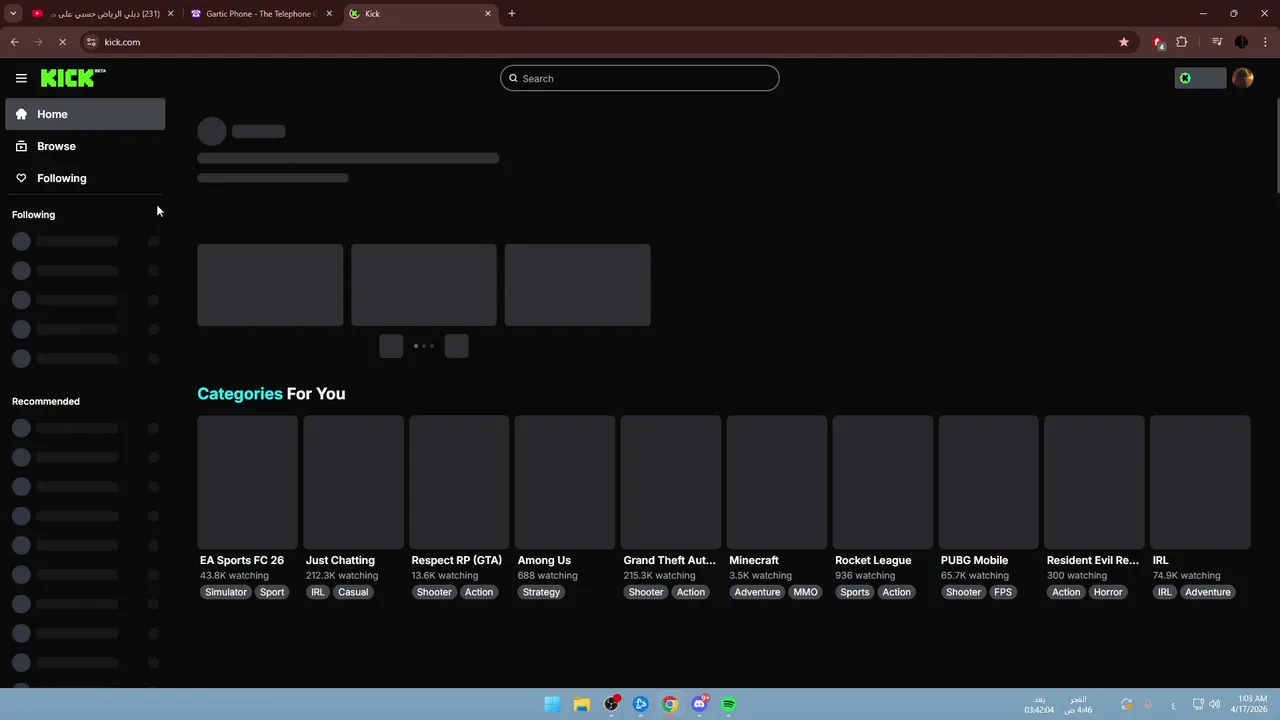Bookmark this page with the star
Viewport: 1280px width, 720px height.
point(1124,42)
